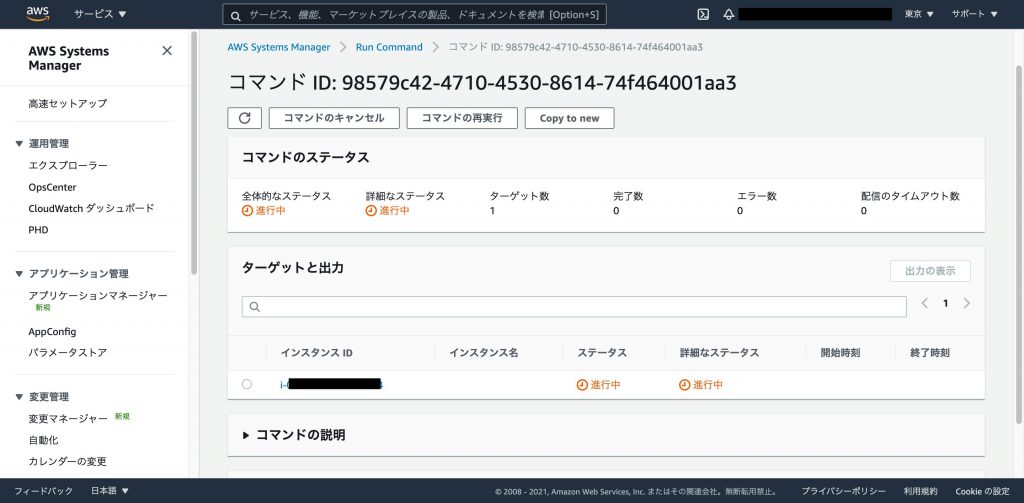Viewport: 1024px width, 503px height.
Task: Open AppConfig in sidebar
Action: [52, 332]
